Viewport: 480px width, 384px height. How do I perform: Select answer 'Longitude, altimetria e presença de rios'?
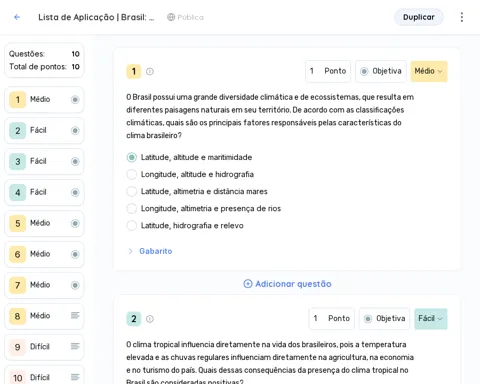pos(204,208)
